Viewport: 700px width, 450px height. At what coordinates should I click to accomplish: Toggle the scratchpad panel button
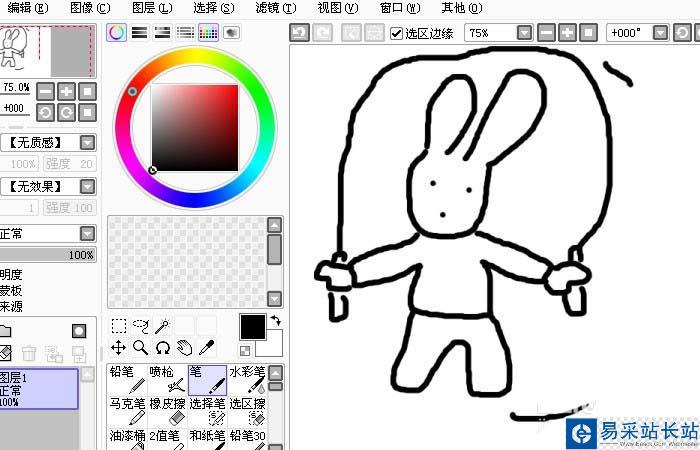(x=231, y=33)
